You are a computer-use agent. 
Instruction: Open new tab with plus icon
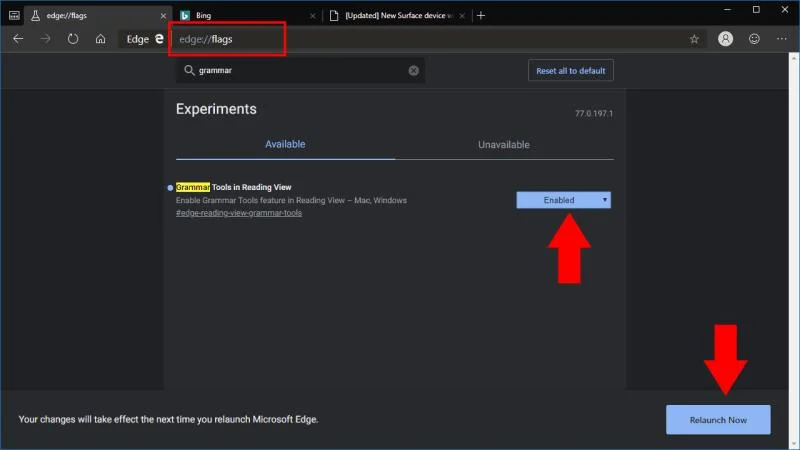coord(481,16)
